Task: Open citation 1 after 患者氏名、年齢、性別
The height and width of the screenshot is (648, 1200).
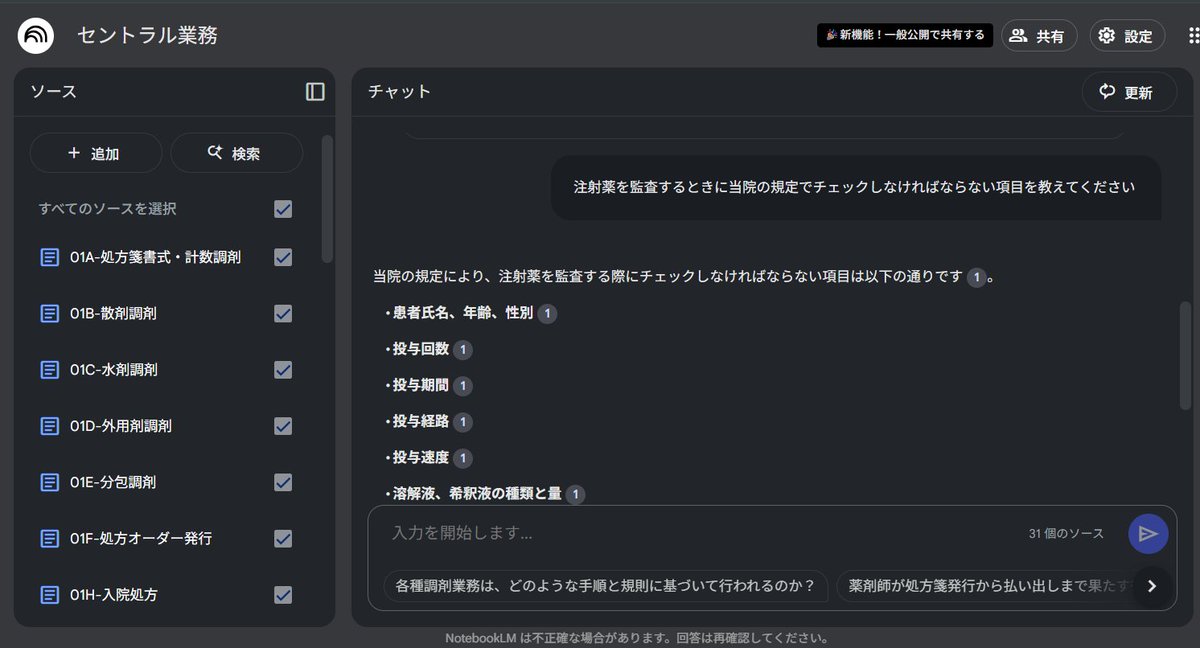Action: (547, 314)
